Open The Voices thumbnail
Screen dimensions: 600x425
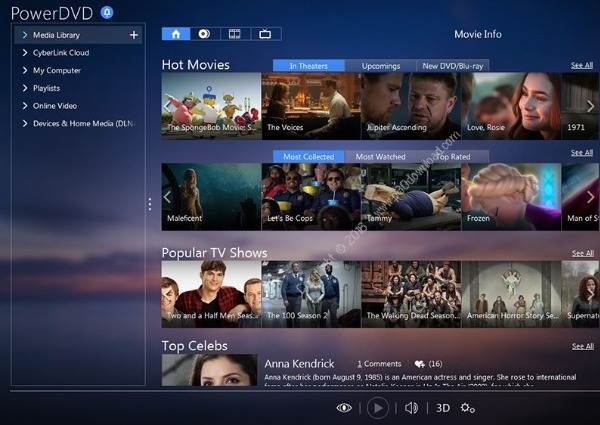coord(311,106)
